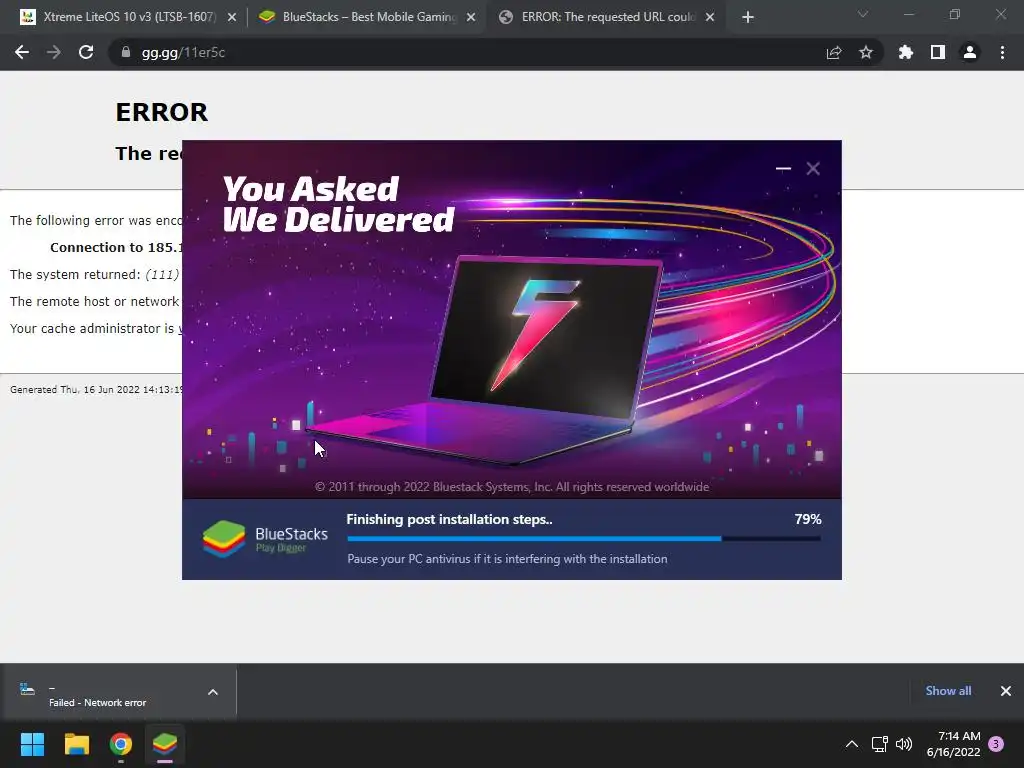This screenshot has height=768, width=1024.
Task: Click the BlueStacks taskbar icon
Action: 165,744
